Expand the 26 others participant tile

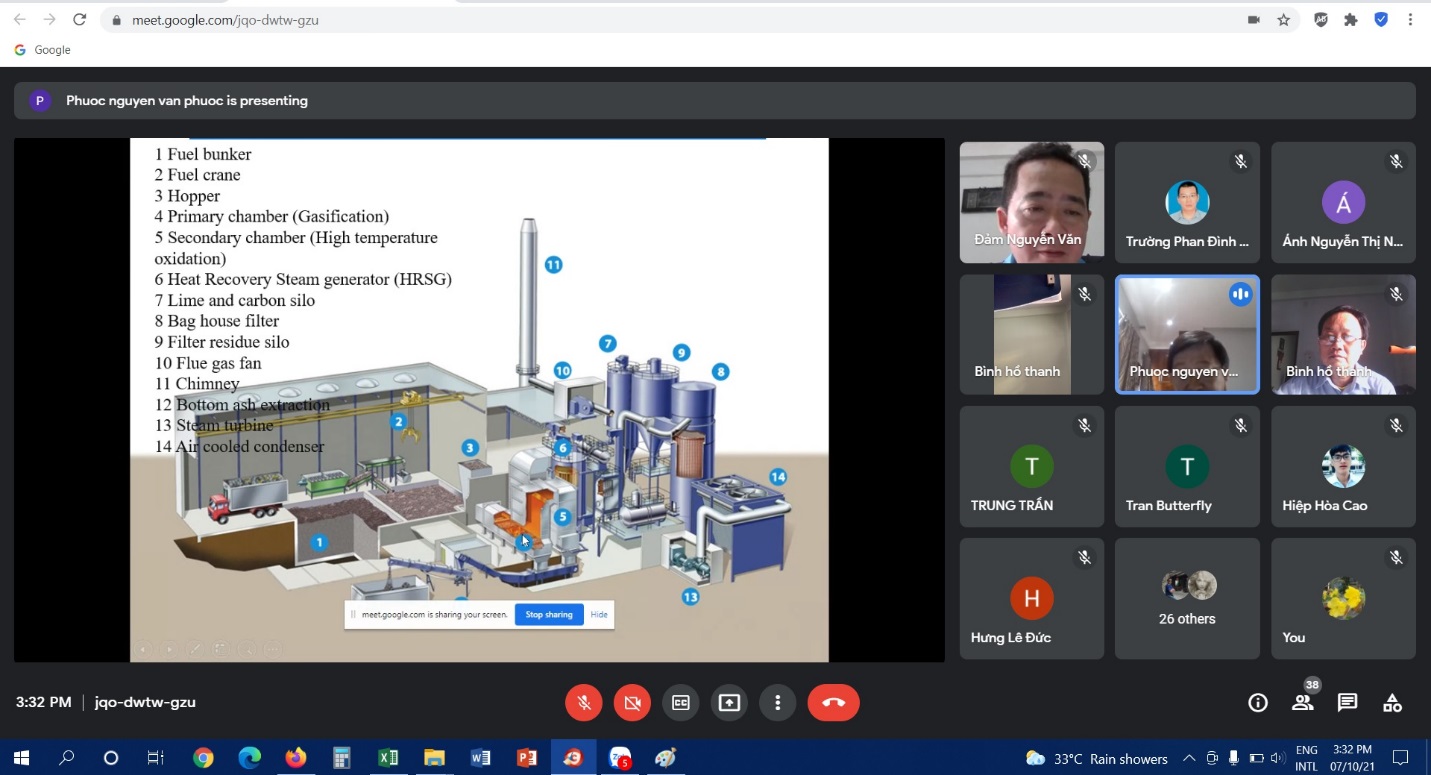point(1187,598)
